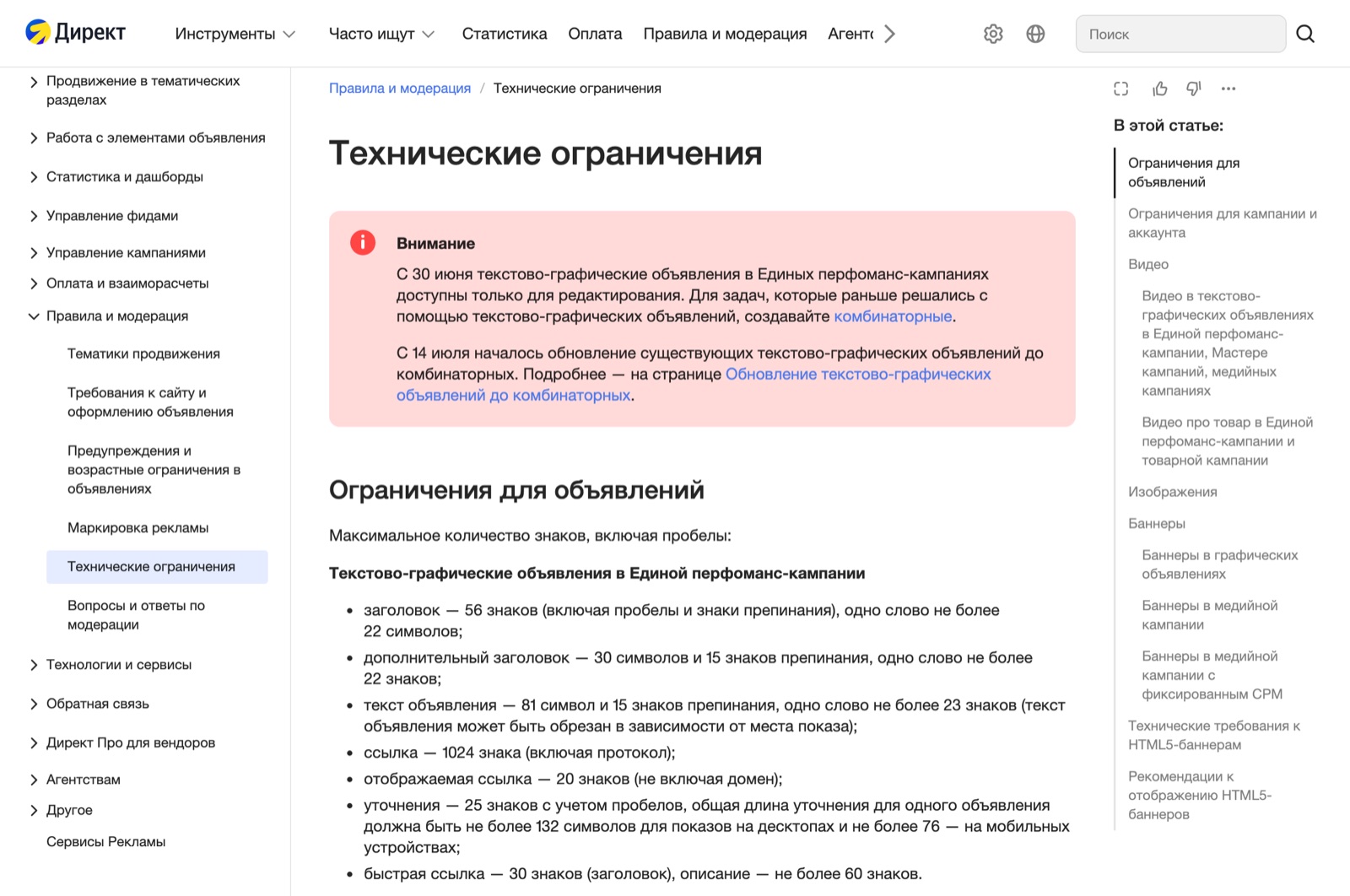Open the truncated Агент… item in the top menu
The height and width of the screenshot is (896, 1350).
pos(850,34)
